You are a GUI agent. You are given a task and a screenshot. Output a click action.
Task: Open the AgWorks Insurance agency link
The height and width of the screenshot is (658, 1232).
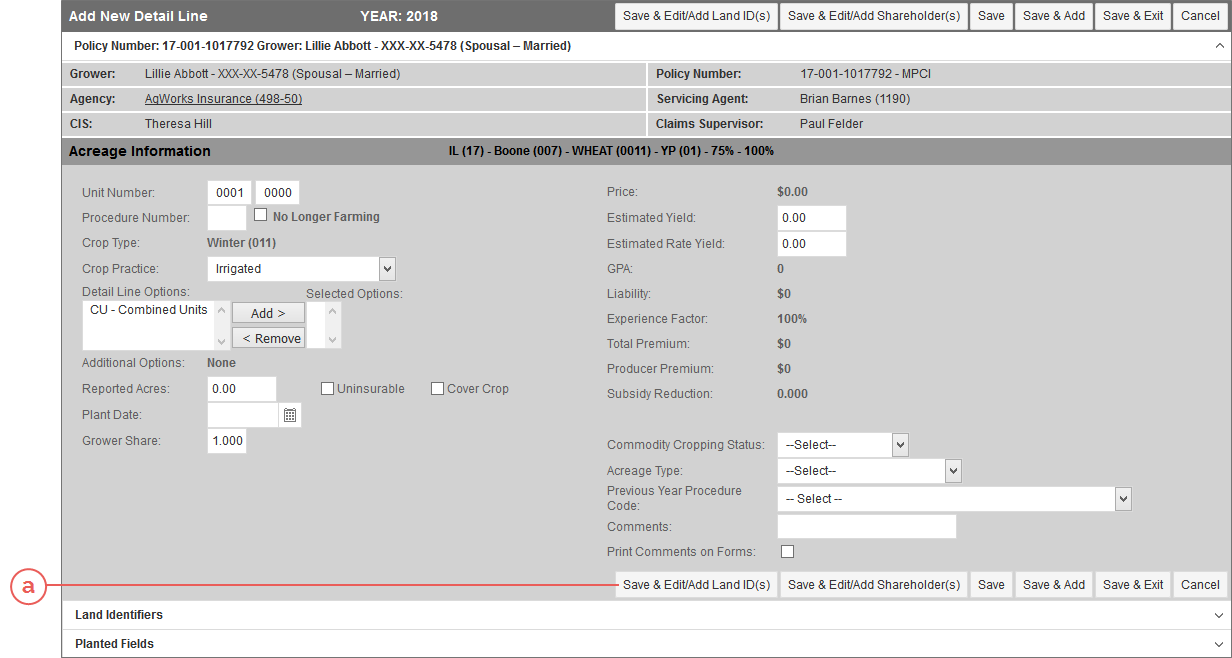click(x=223, y=98)
